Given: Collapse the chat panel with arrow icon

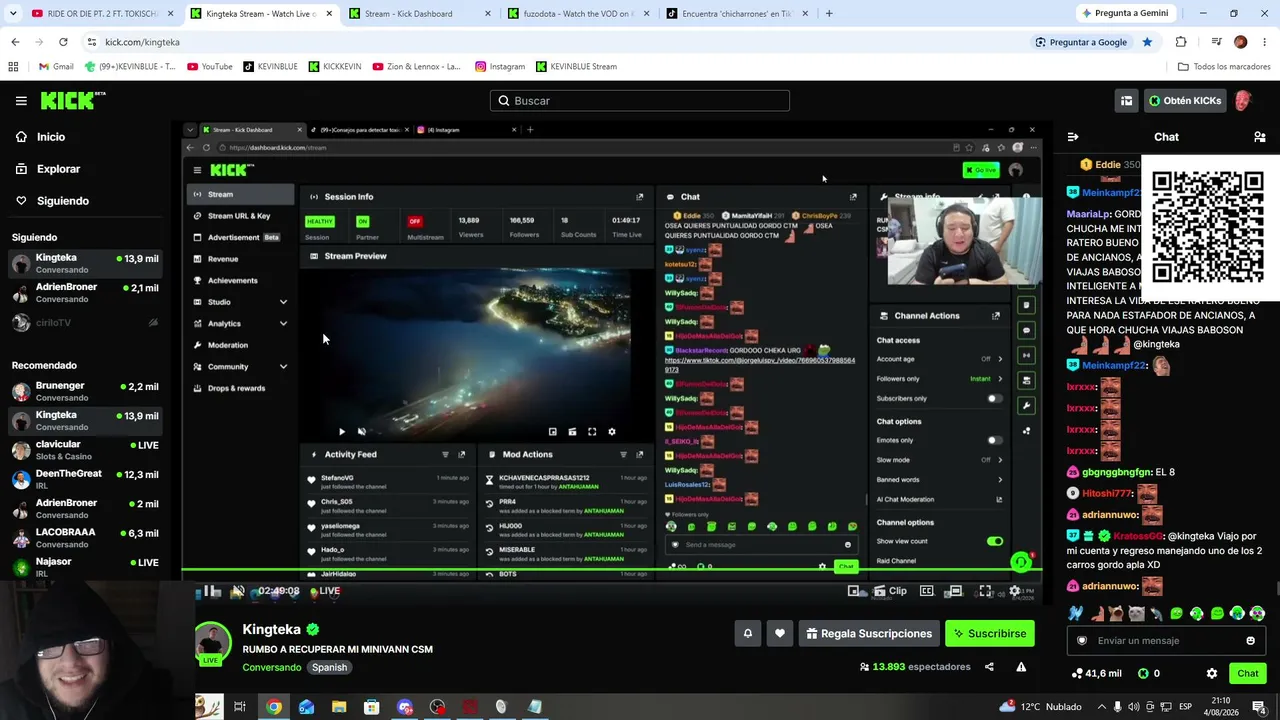Looking at the screenshot, I should coord(1073,137).
